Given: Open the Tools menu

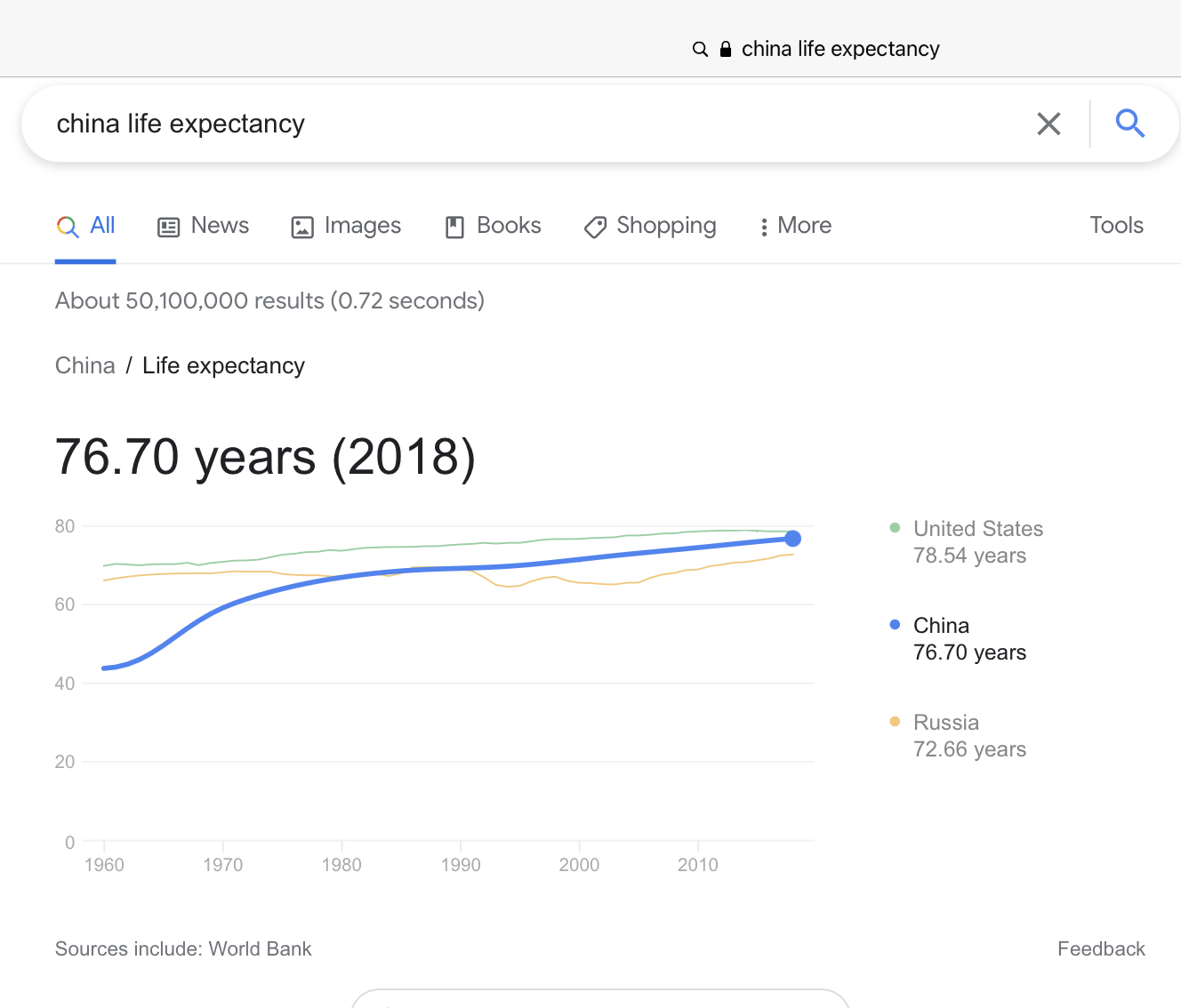Looking at the screenshot, I should (1116, 226).
